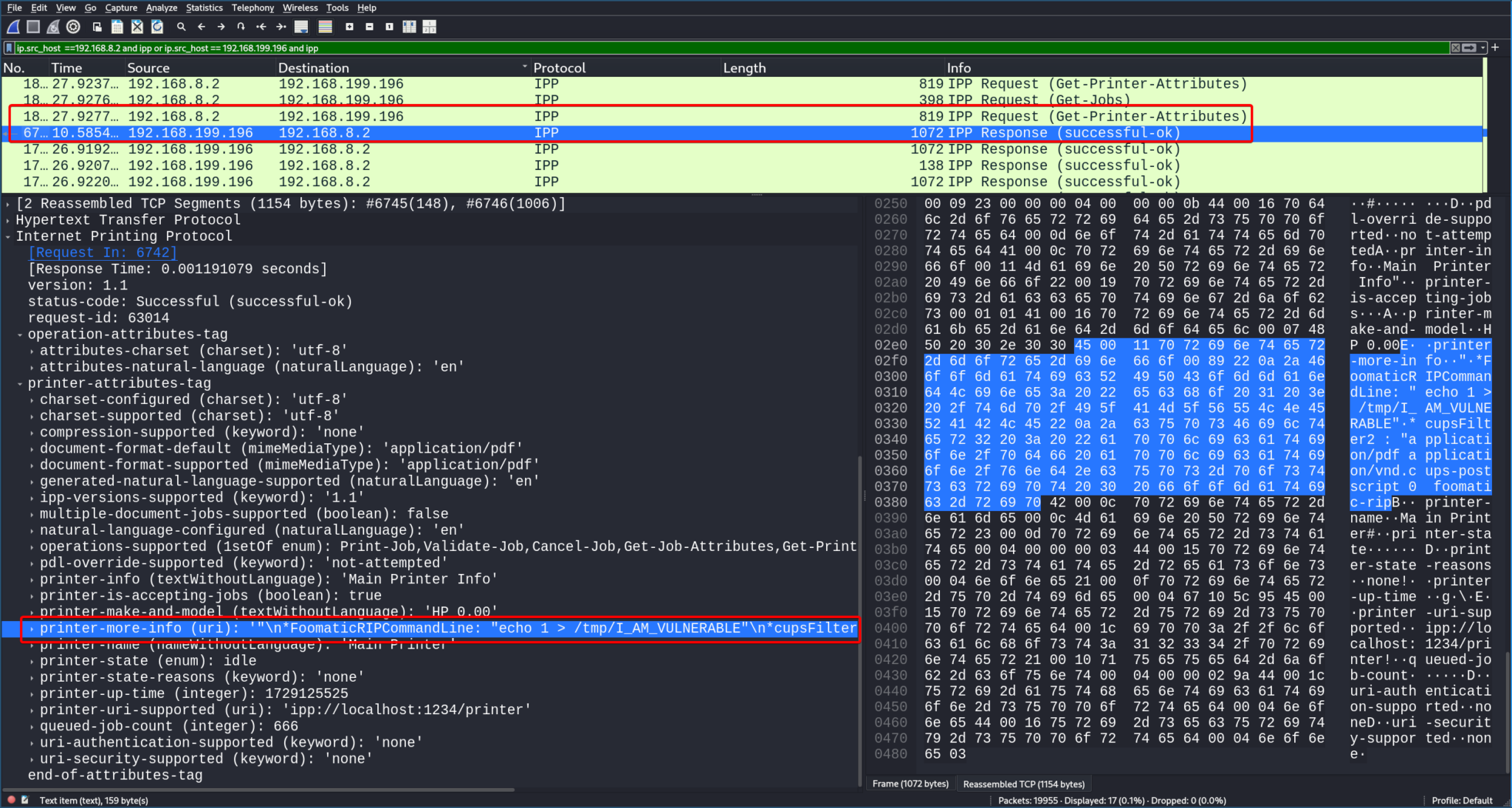
Task: Expand the printer-more-info attribute details
Action: tap(31, 629)
